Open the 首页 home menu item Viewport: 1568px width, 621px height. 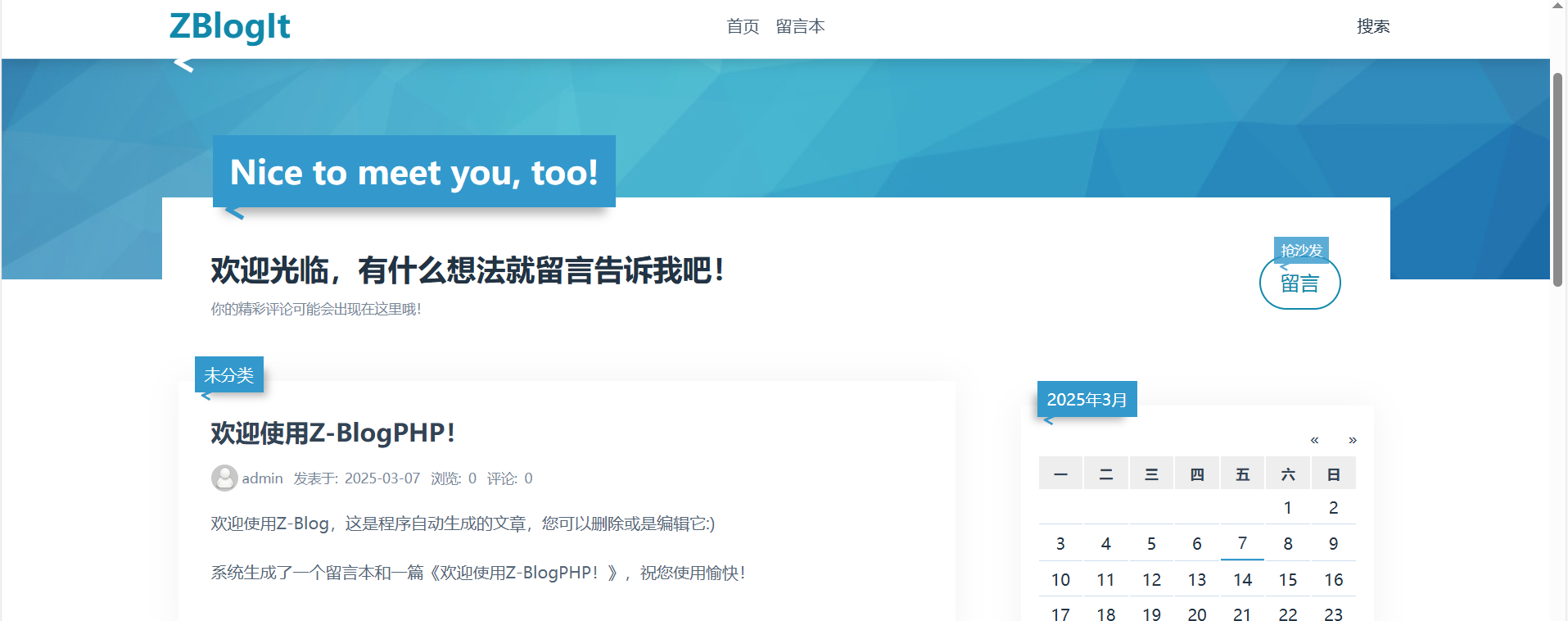(x=743, y=27)
